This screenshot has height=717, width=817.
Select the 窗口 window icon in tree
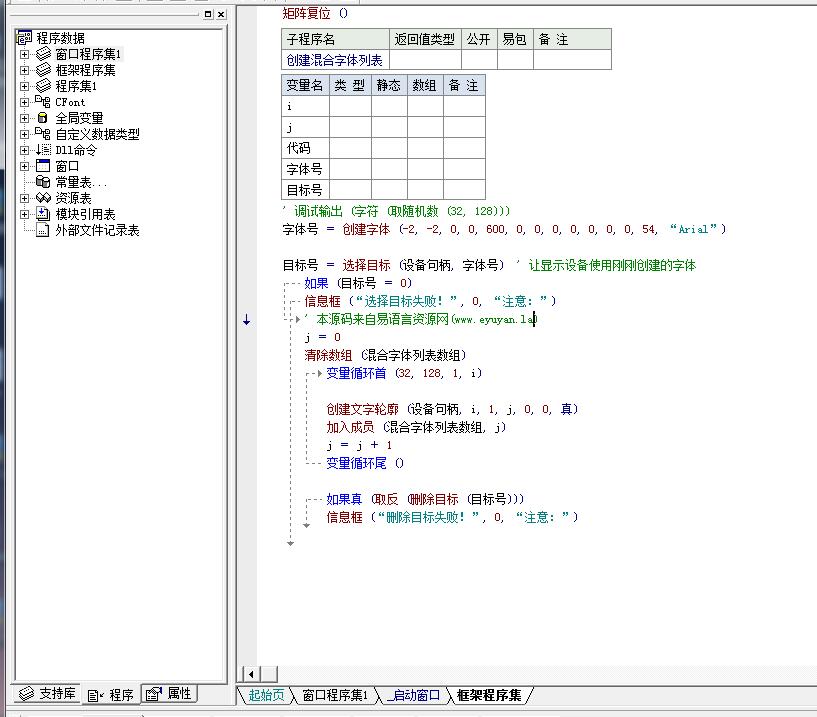point(43,166)
